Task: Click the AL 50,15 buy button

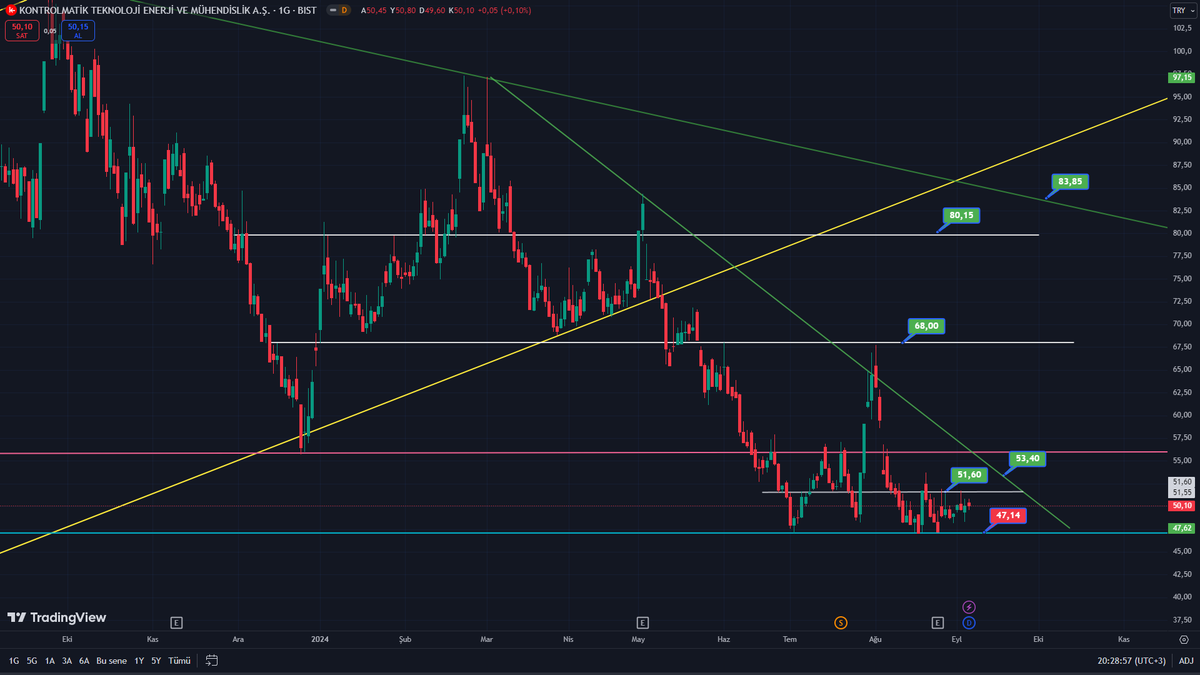Action: [78, 31]
